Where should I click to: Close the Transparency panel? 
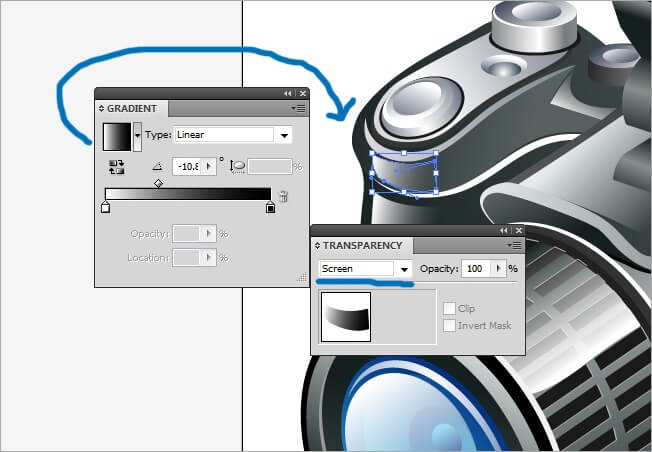click(519, 230)
